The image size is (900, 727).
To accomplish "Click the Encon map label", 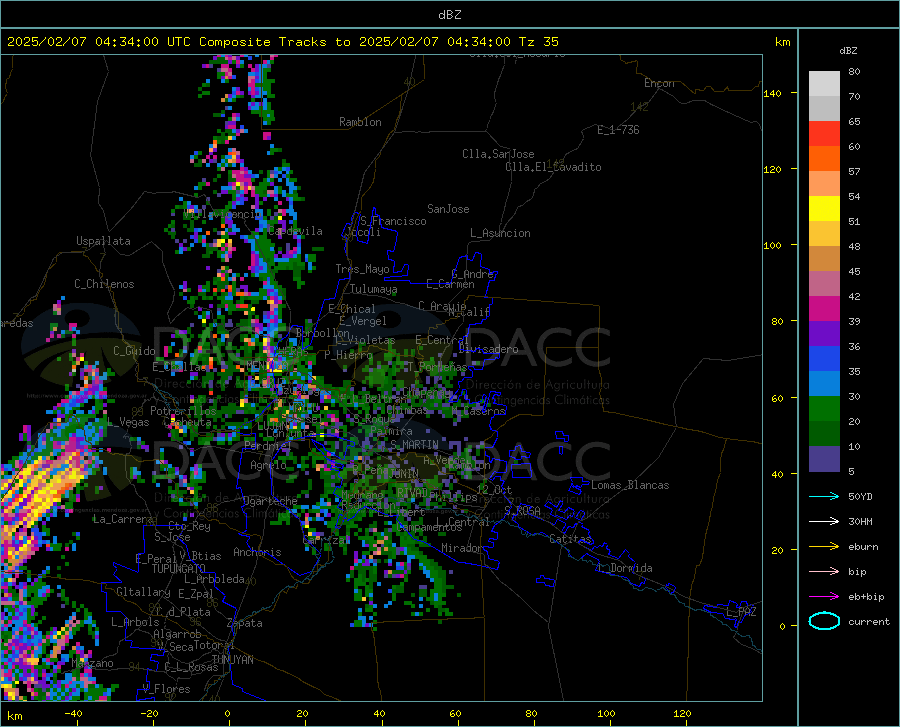I will point(659,83).
